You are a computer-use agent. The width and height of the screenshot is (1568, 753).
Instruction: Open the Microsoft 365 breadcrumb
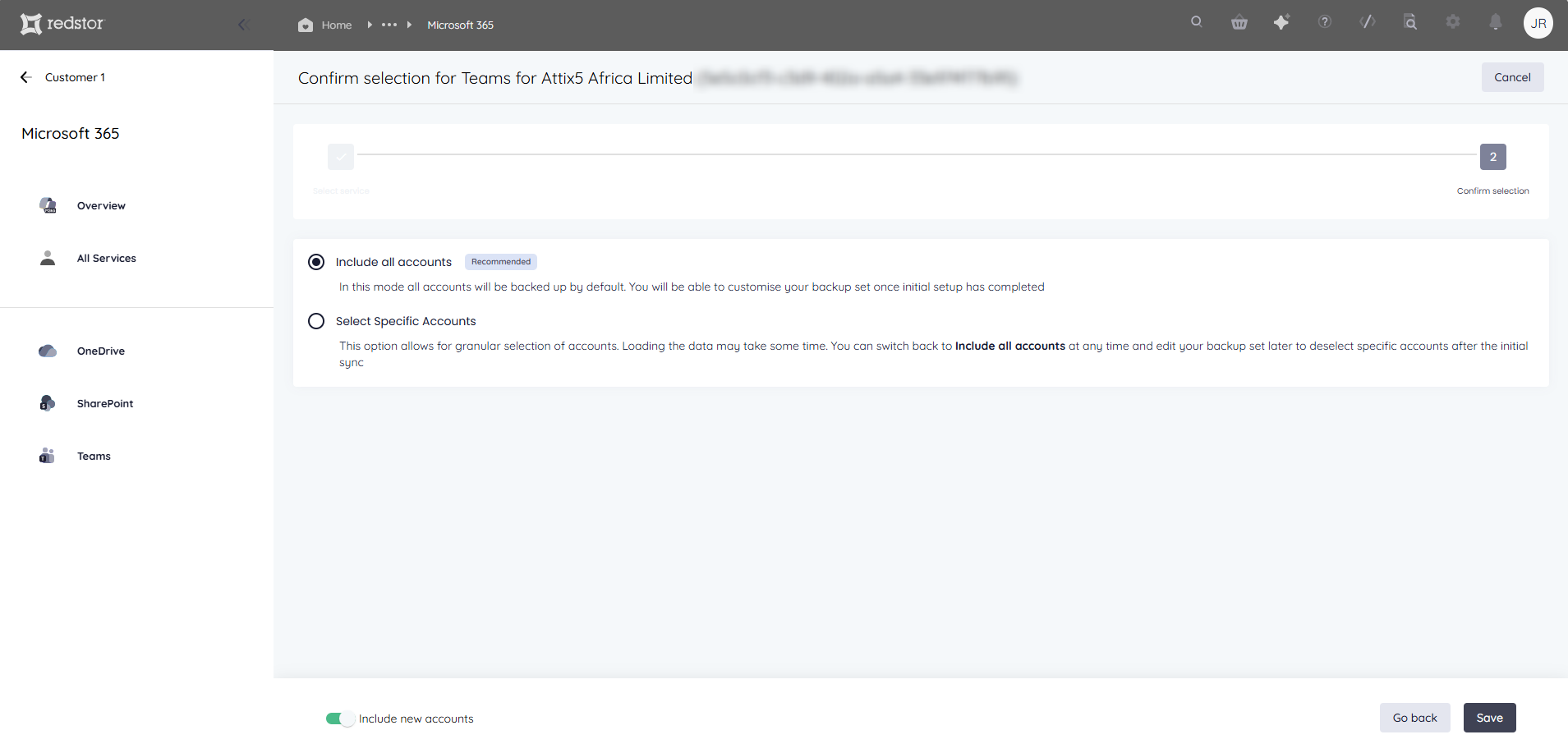point(460,25)
